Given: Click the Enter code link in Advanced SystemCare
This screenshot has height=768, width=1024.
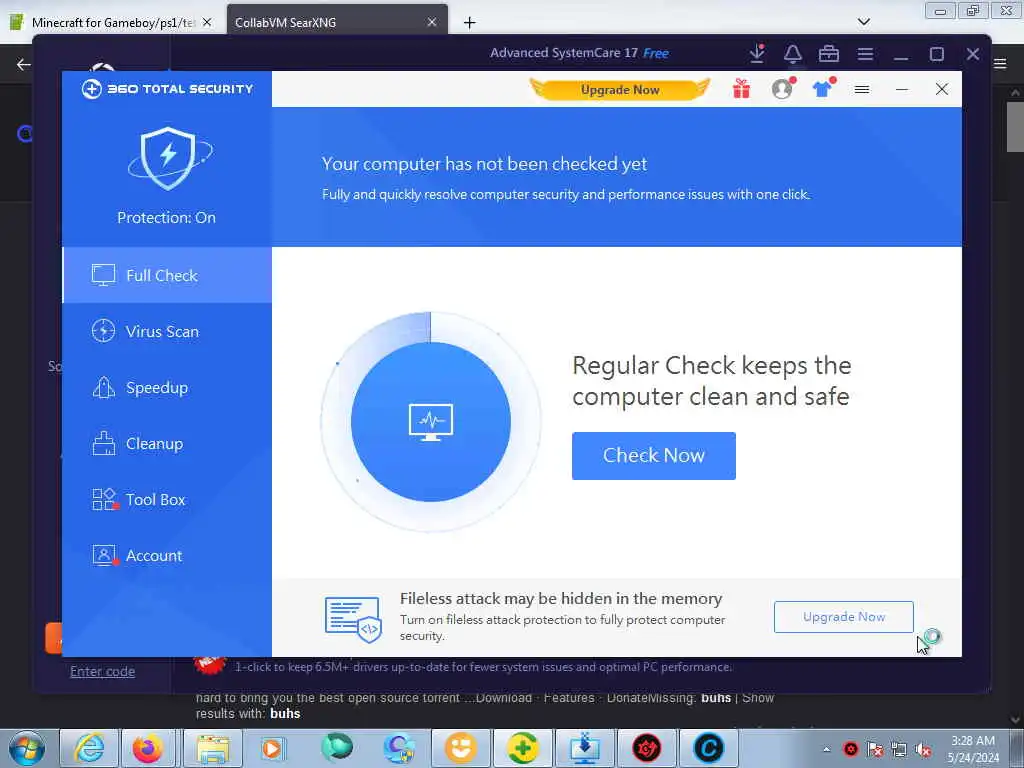Looking at the screenshot, I should [103, 671].
